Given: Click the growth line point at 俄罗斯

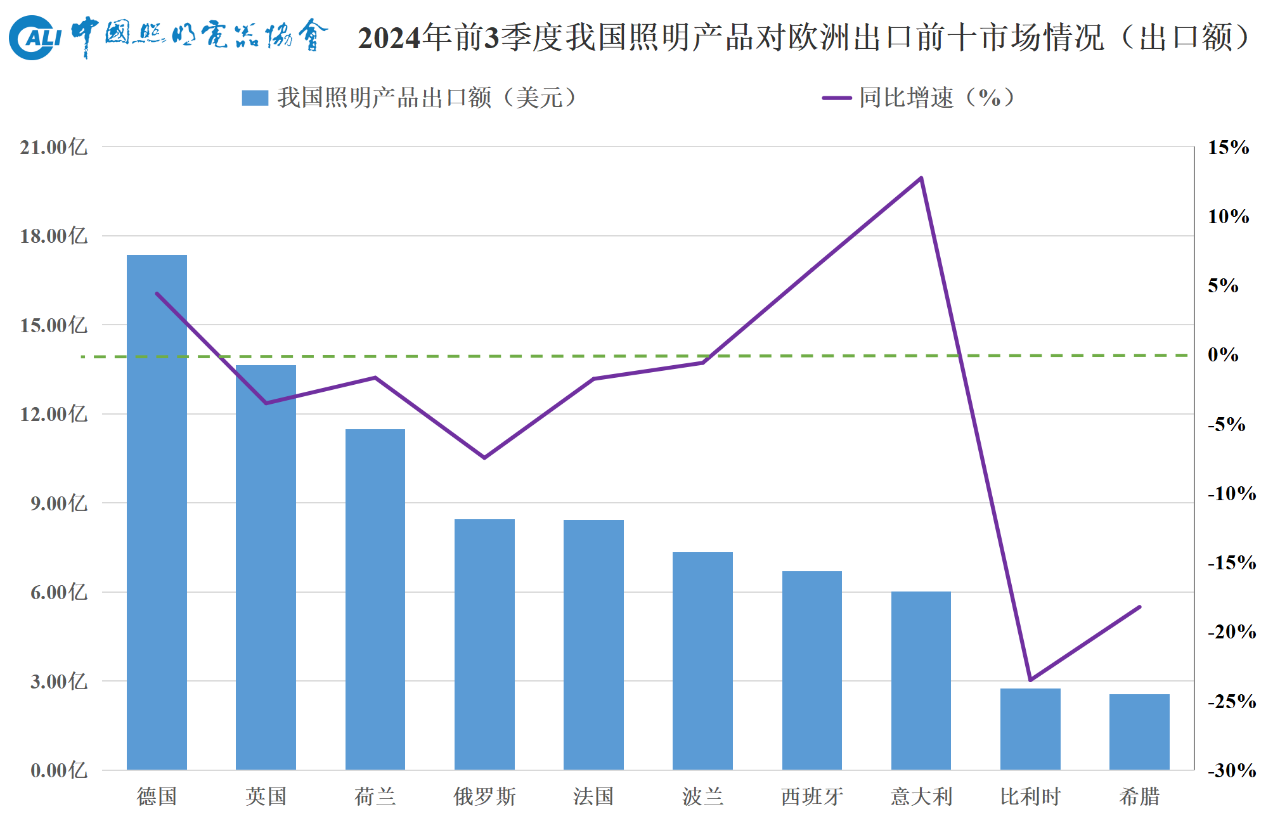Looking at the screenshot, I should pos(484,458).
